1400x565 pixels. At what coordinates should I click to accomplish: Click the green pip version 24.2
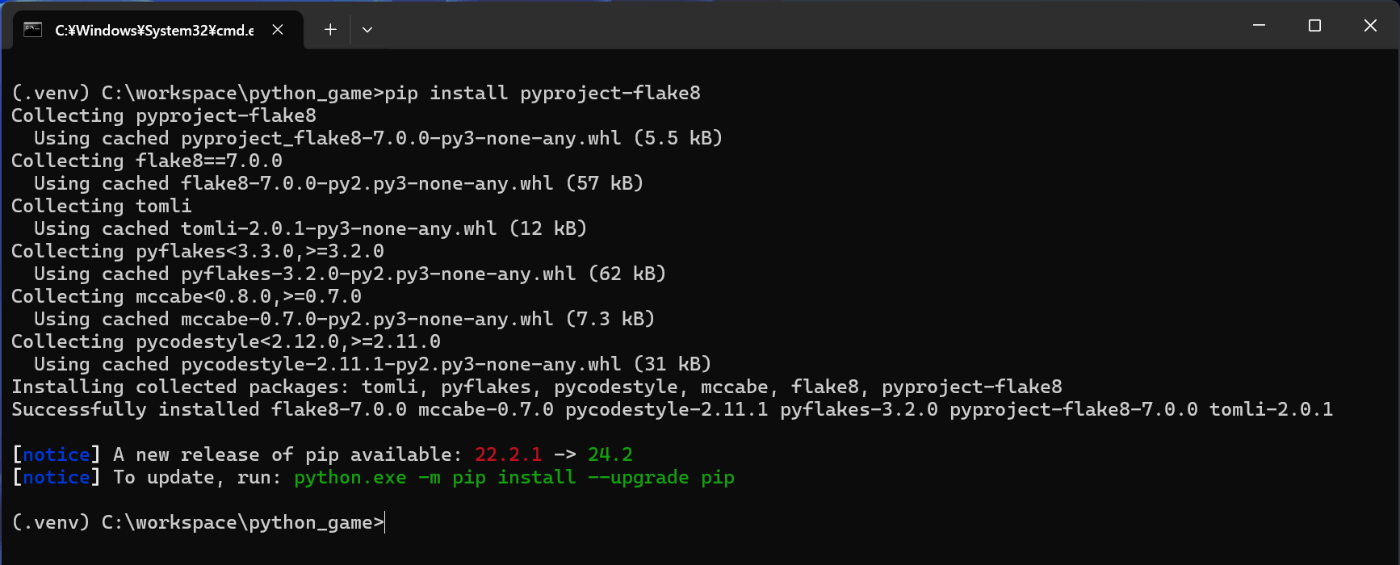pos(610,454)
